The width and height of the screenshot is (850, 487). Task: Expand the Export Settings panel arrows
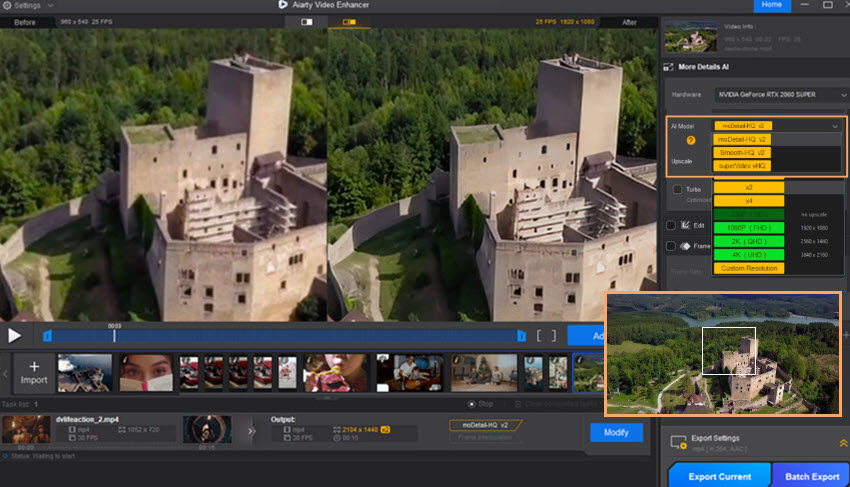pos(843,443)
